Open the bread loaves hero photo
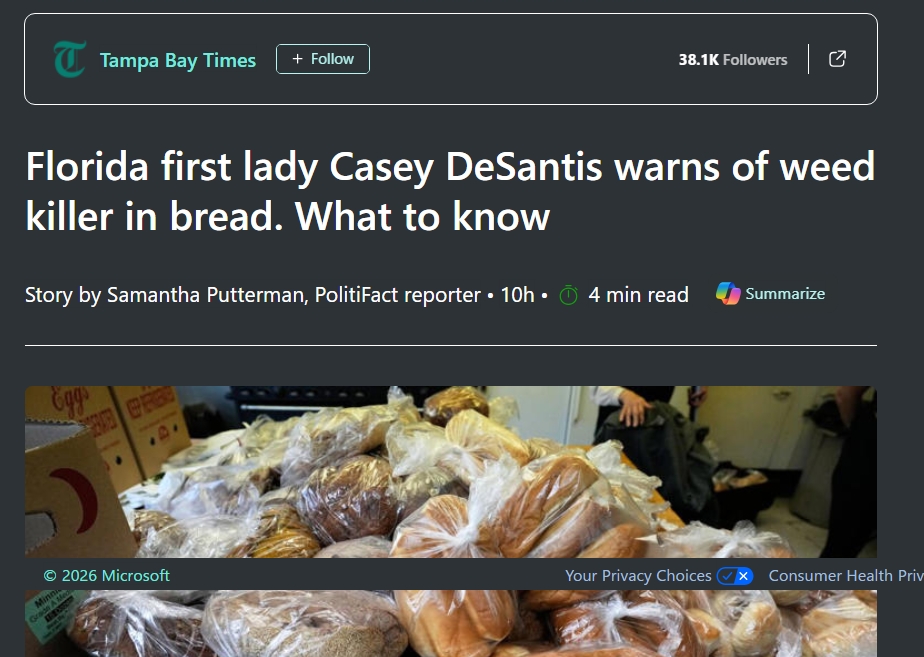This screenshot has width=924, height=657. [451, 472]
